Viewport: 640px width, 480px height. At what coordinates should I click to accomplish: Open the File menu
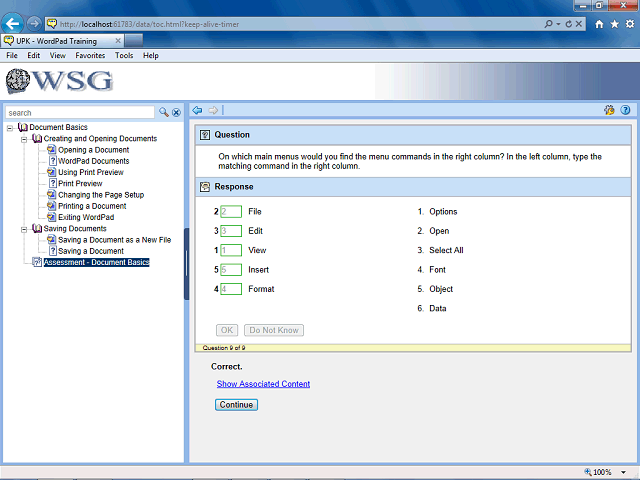tap(12, 56)
